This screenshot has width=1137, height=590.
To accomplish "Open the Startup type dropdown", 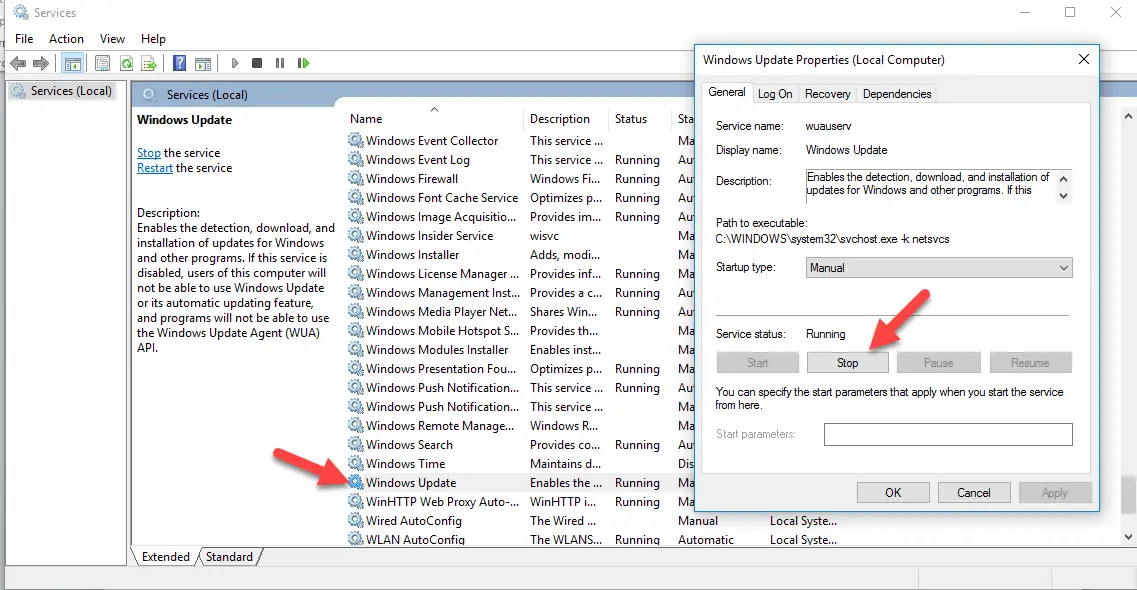I will [938, 267].
